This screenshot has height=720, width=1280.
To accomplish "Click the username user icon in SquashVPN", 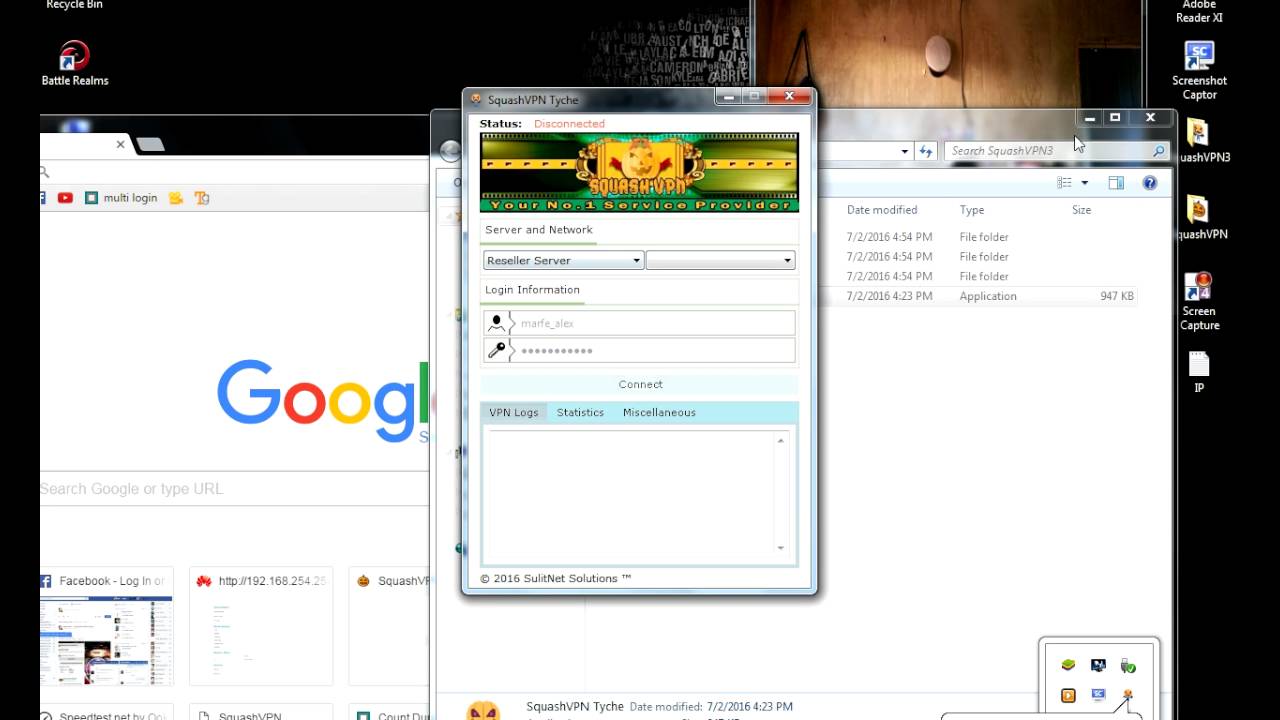I will [496, 323].
